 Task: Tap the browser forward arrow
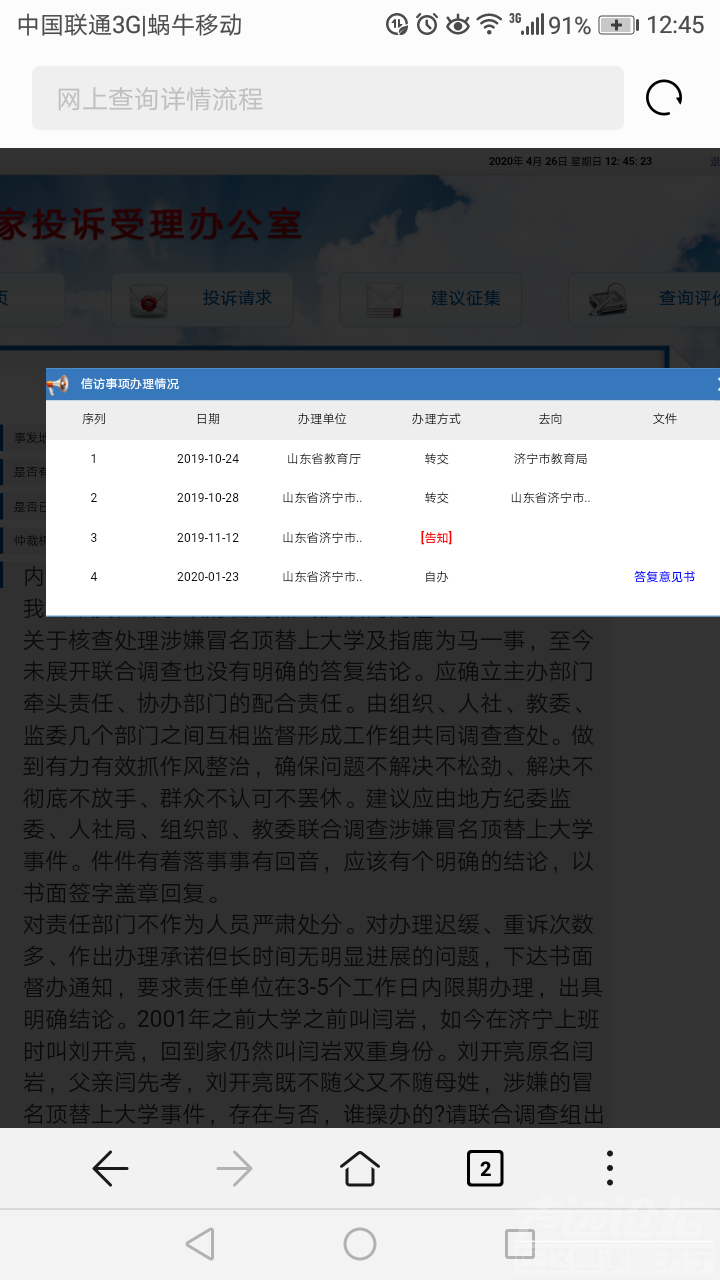(235, 1168)
